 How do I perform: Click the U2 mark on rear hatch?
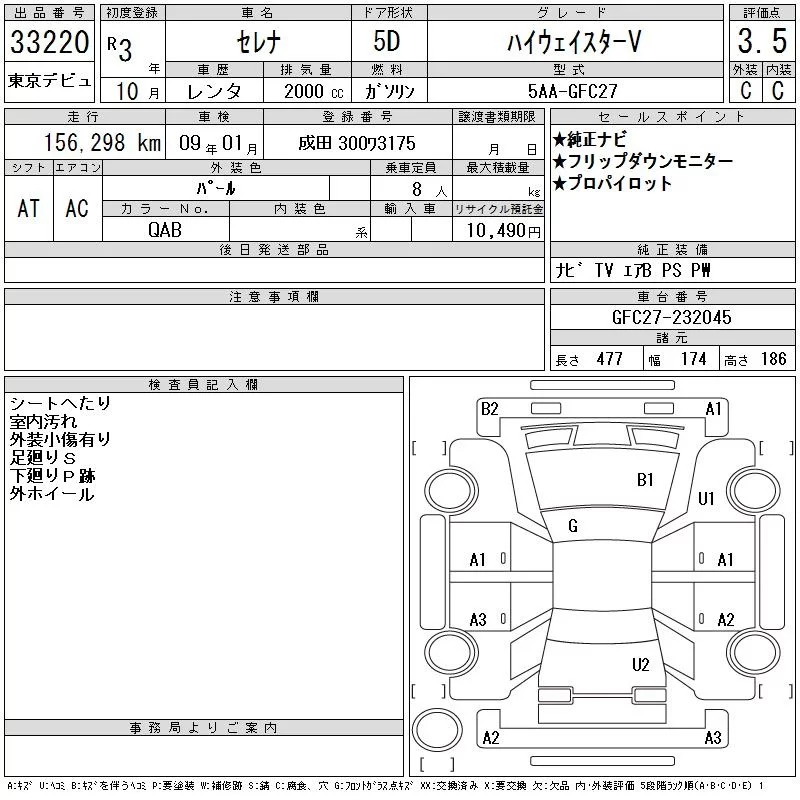pos(640,665)
